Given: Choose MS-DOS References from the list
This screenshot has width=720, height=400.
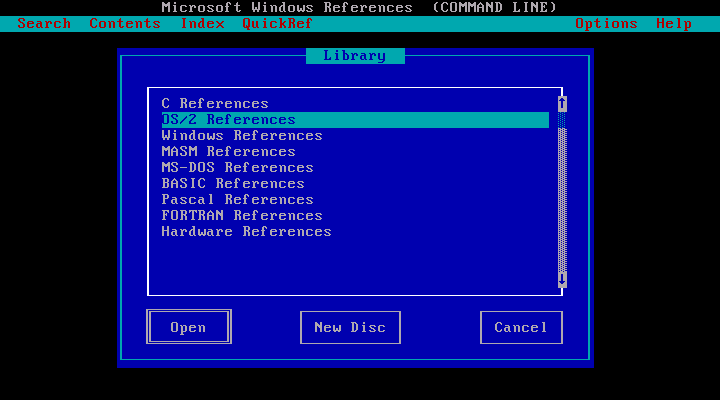Looking at the screenshot, I should (x=355, y=168).
